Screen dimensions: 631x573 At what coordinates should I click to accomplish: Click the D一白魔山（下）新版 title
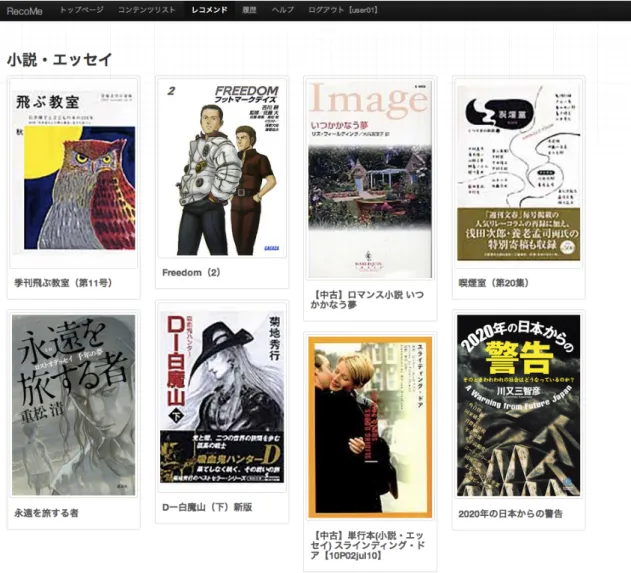[207, 507]
